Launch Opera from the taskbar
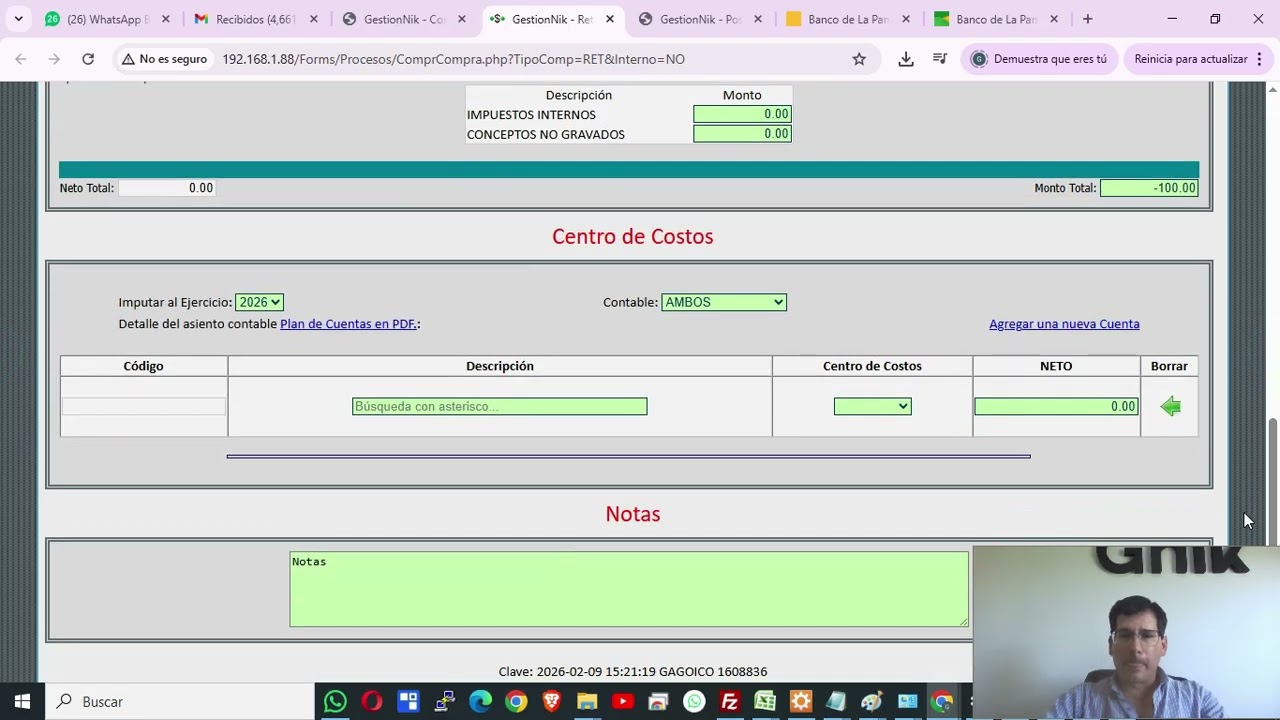1280x720 pixels. click(372, 701)
